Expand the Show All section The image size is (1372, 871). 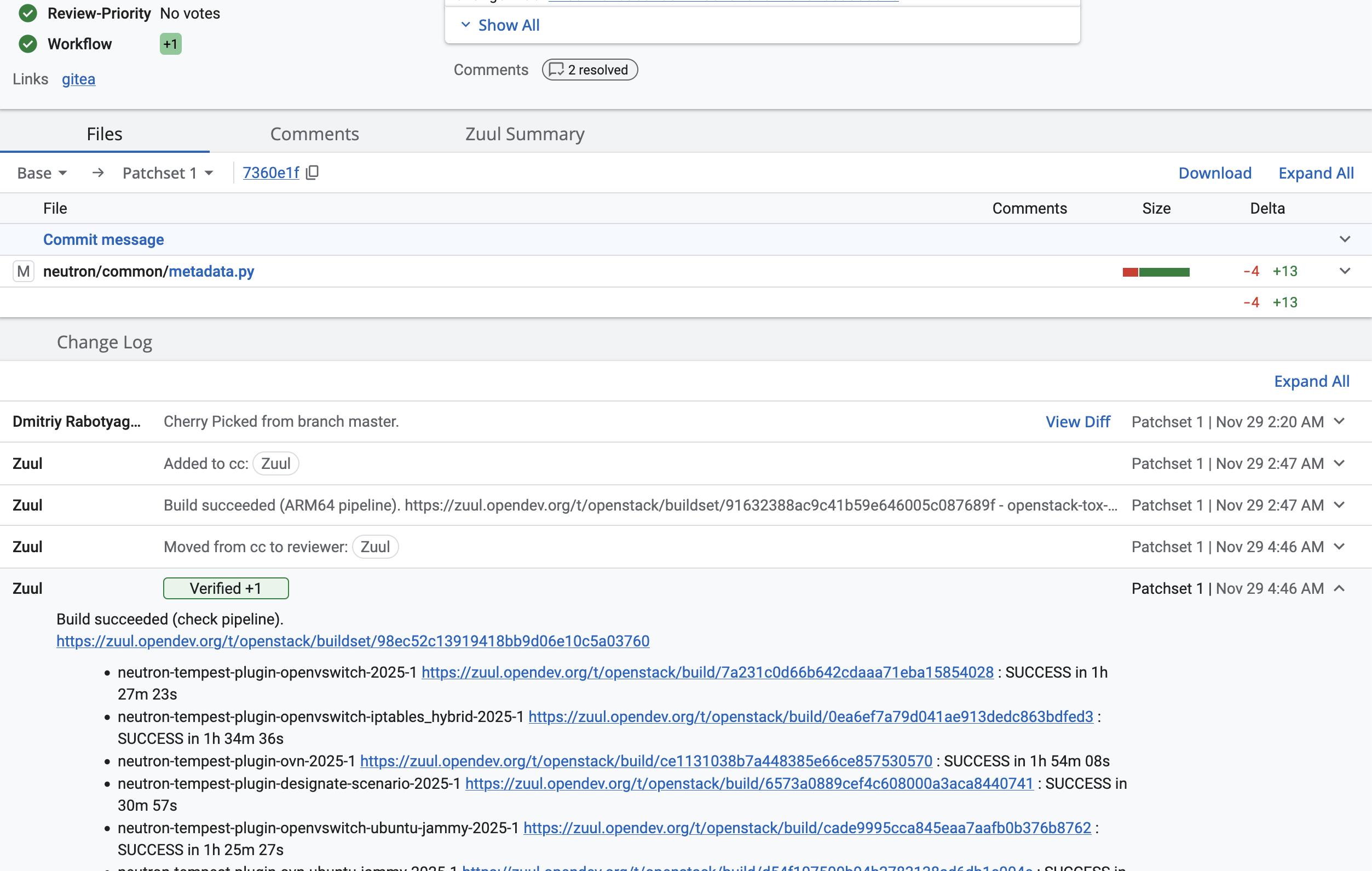(x=500, y=25)
